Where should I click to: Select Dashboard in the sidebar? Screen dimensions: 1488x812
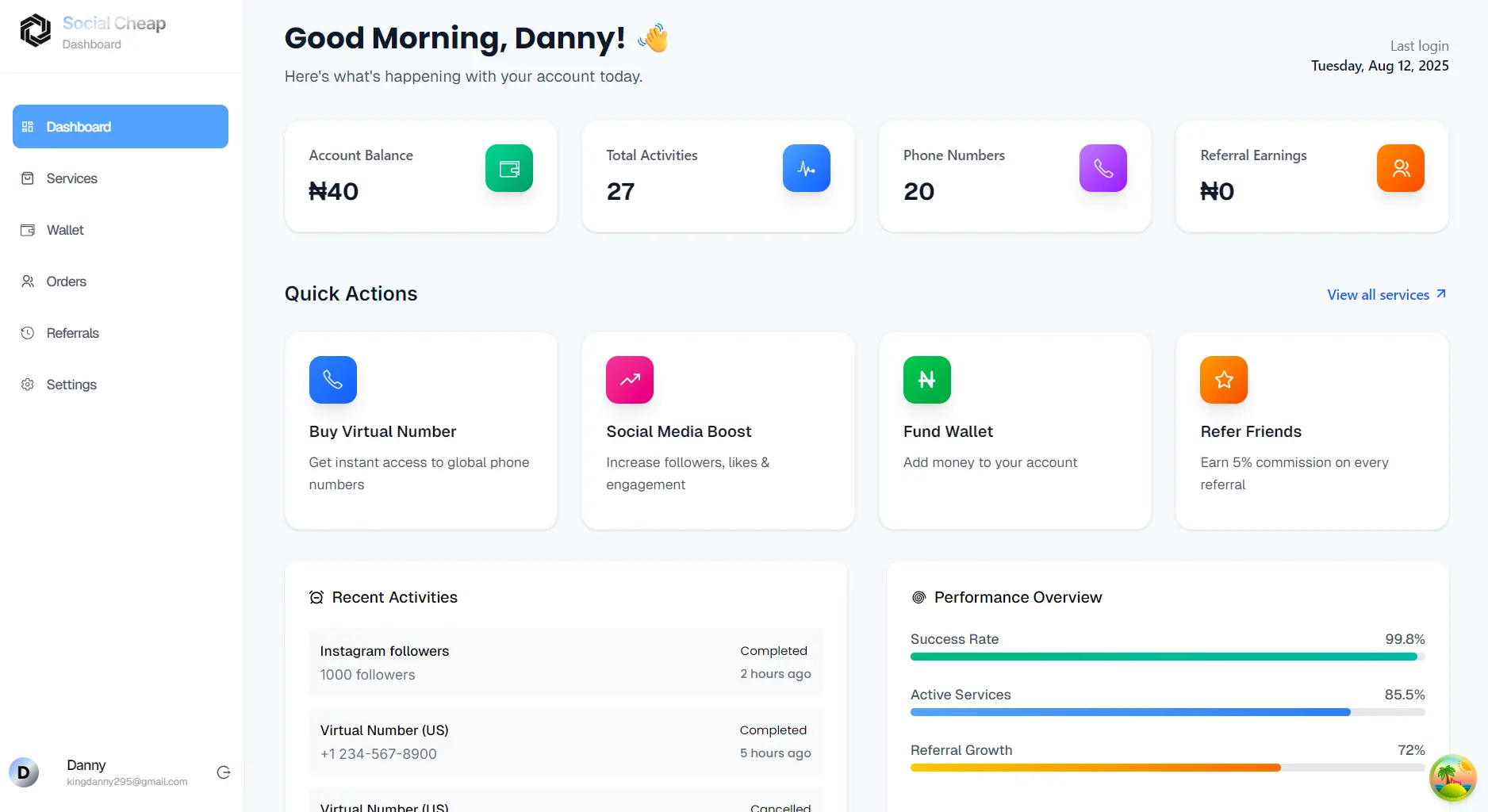click(121, 127)
